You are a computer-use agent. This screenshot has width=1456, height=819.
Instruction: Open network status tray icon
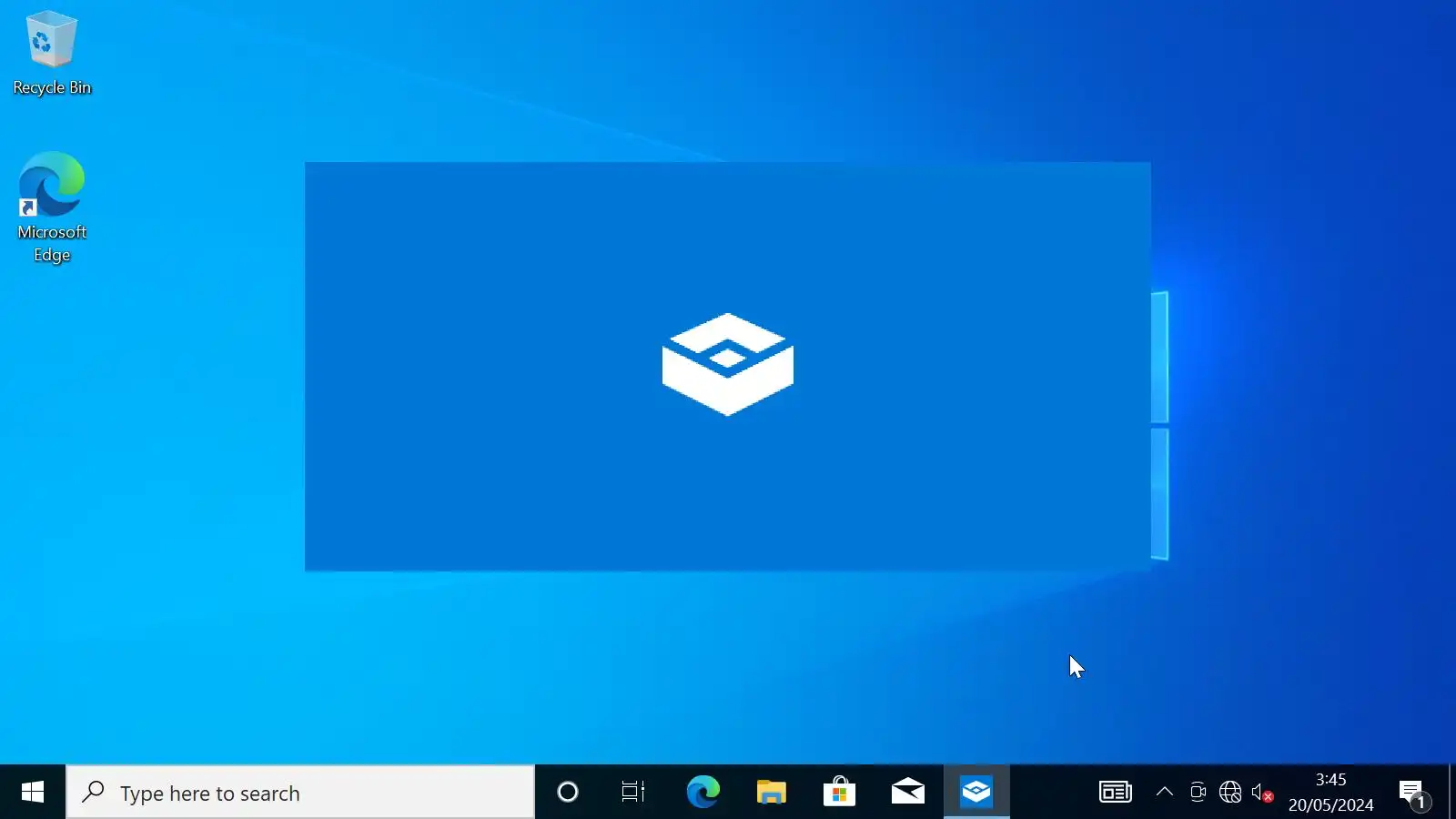click(1230, 793)
